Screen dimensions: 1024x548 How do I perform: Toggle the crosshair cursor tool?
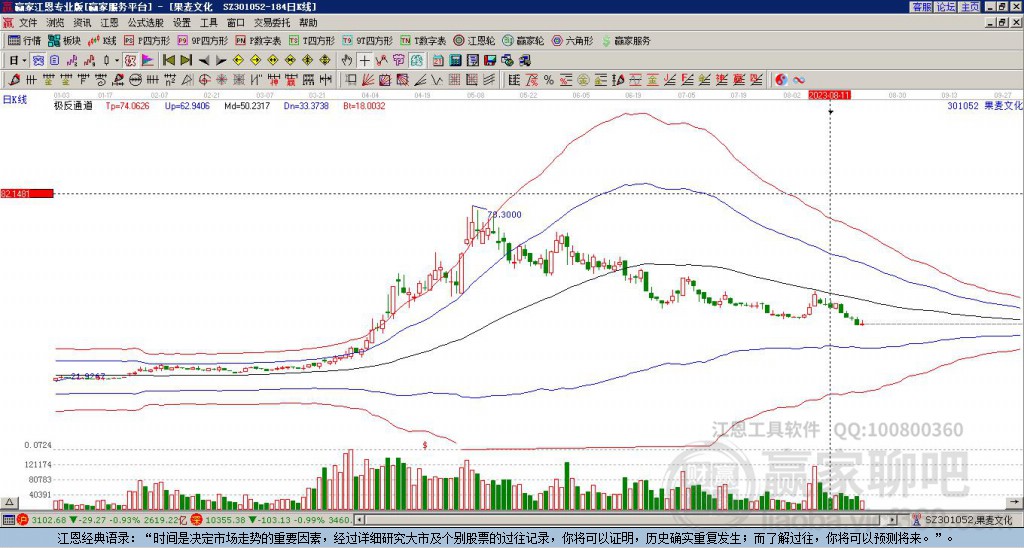364,60
